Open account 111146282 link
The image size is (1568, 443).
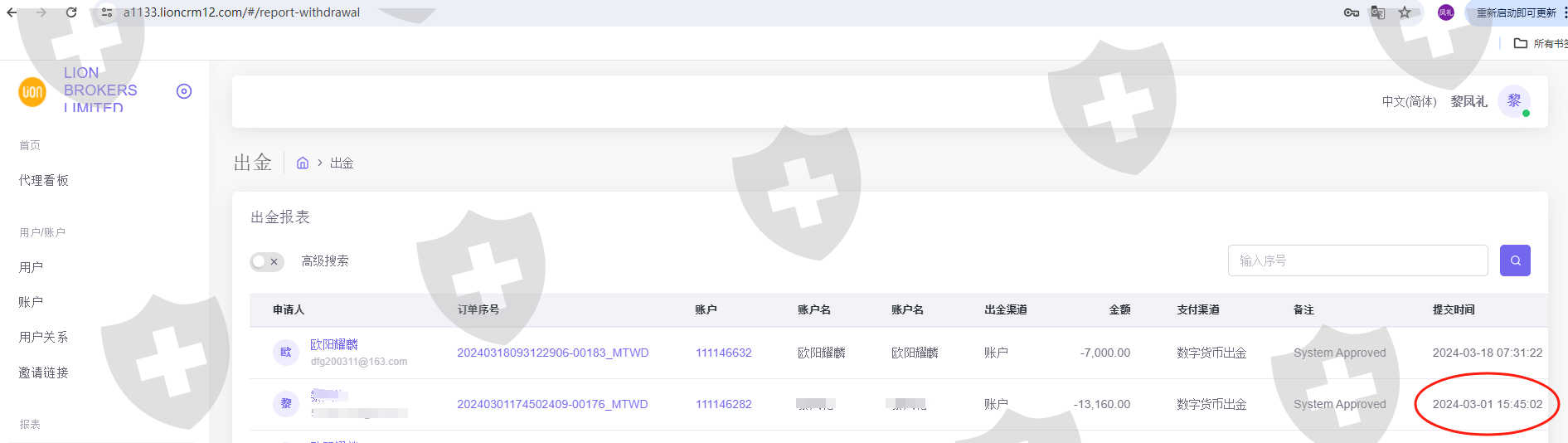click(724, 404)
